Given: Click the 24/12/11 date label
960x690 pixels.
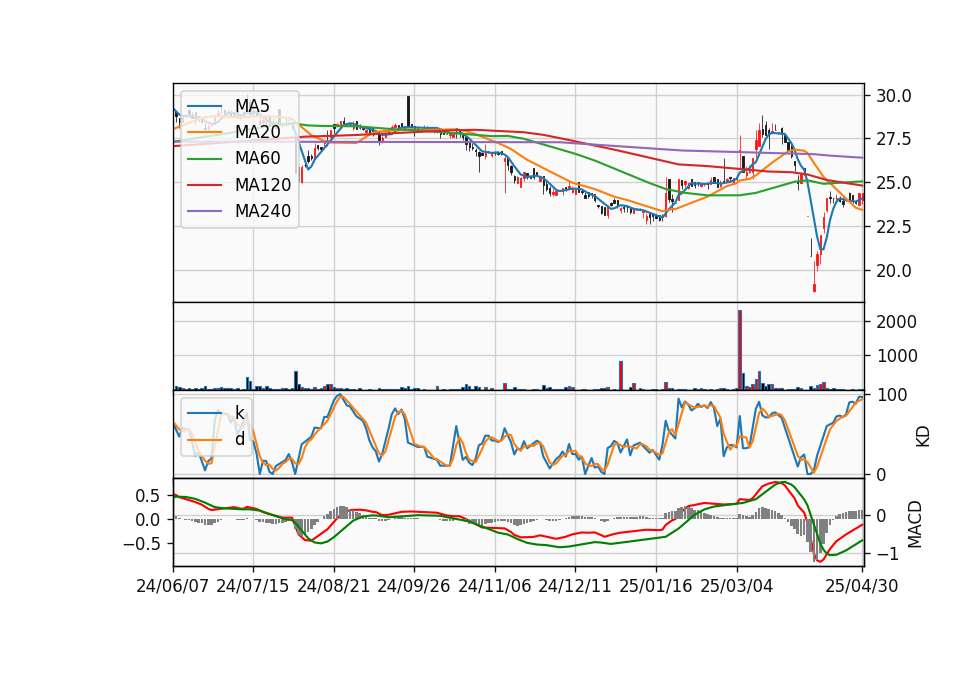Looking at the screenshot, I should click(575, 586).
